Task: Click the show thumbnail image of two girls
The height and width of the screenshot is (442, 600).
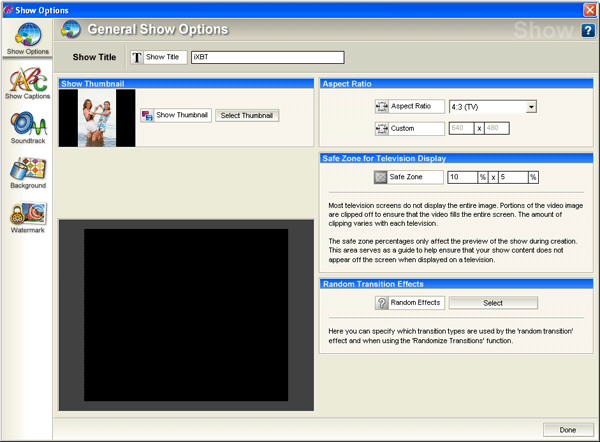Action: tap(97, 118)
